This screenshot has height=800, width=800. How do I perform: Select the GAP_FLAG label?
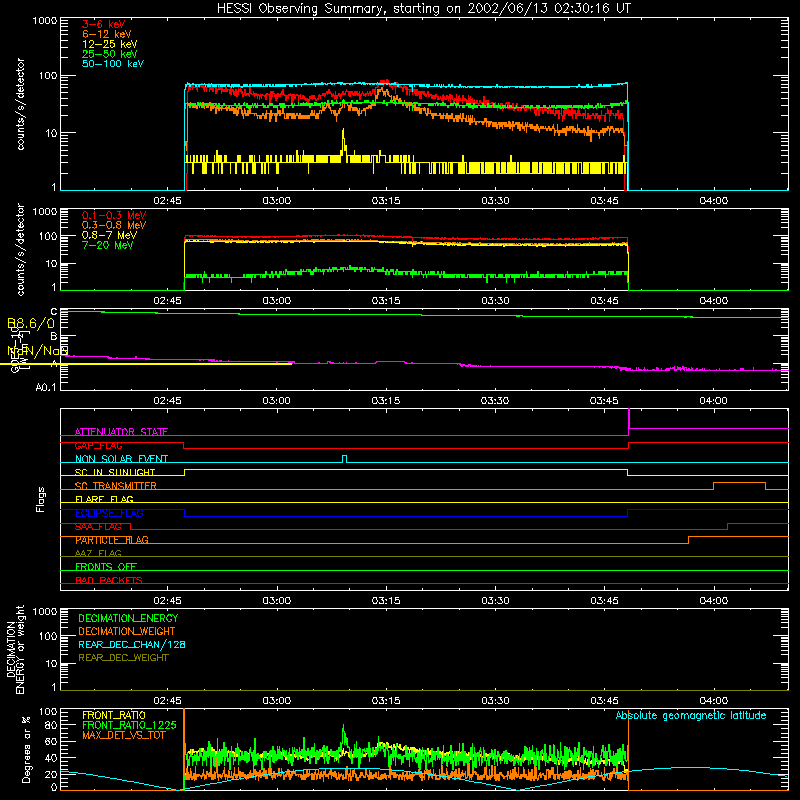[98, 445]
